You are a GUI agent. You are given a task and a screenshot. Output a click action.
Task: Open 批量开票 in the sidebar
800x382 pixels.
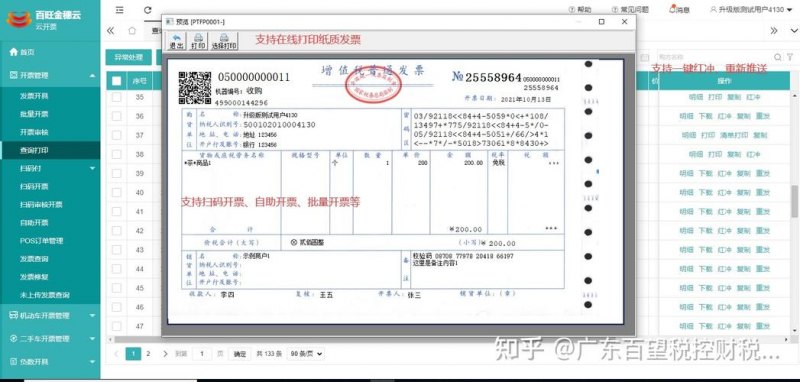(34, 114)
